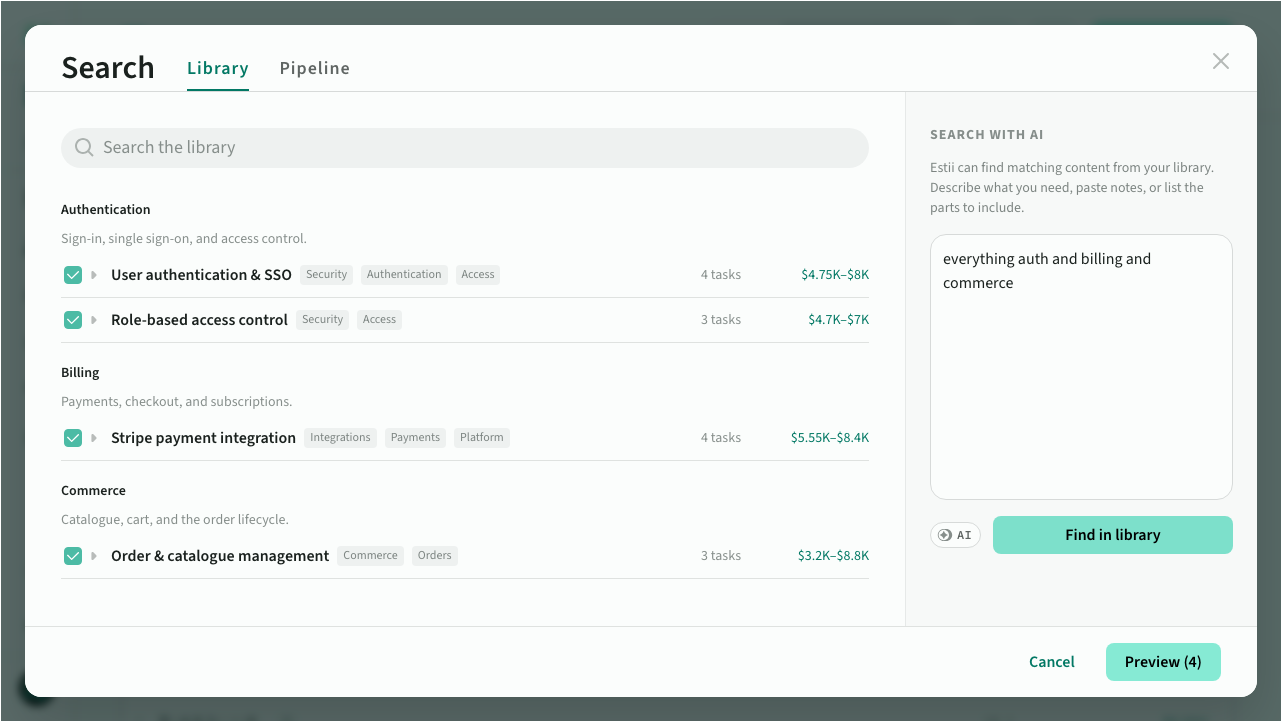Click the Find in library button
The width and height of the screenshot is (1282, 722).
pyautogui.click(x=1113, y=535)
